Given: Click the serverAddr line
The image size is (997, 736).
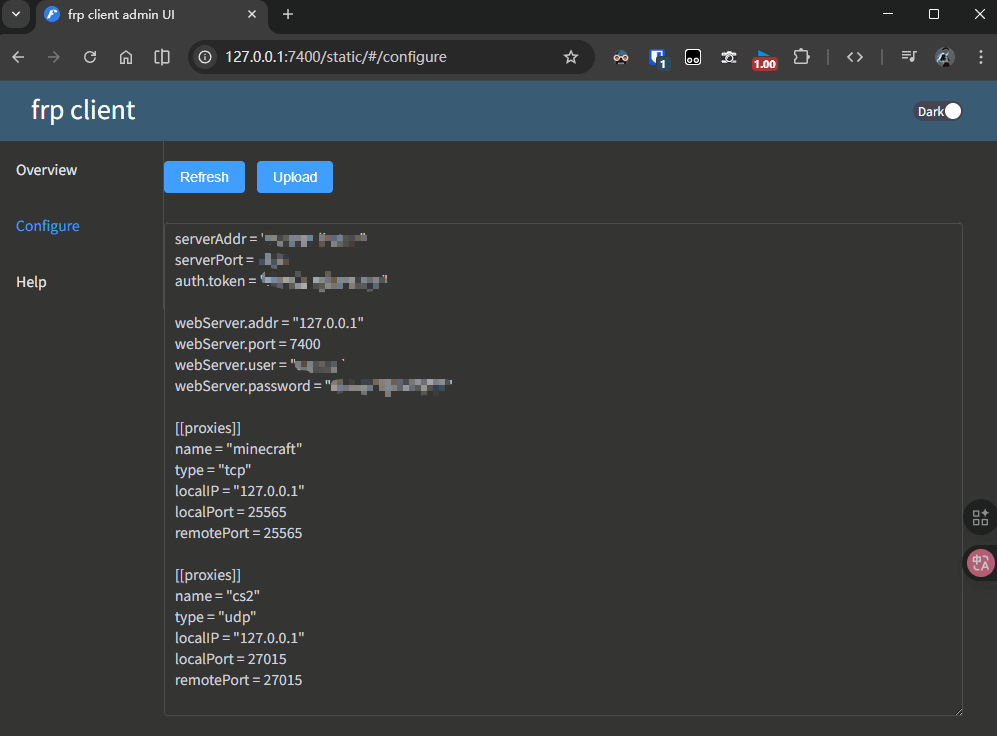Looking at the screenshot, I should (x=272, y=239).
